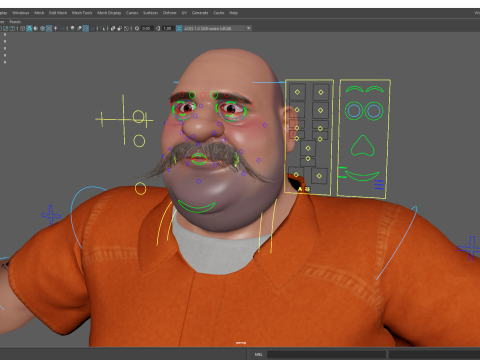Open the Curves menu
The image size is (480, 360).
point(132,13)
